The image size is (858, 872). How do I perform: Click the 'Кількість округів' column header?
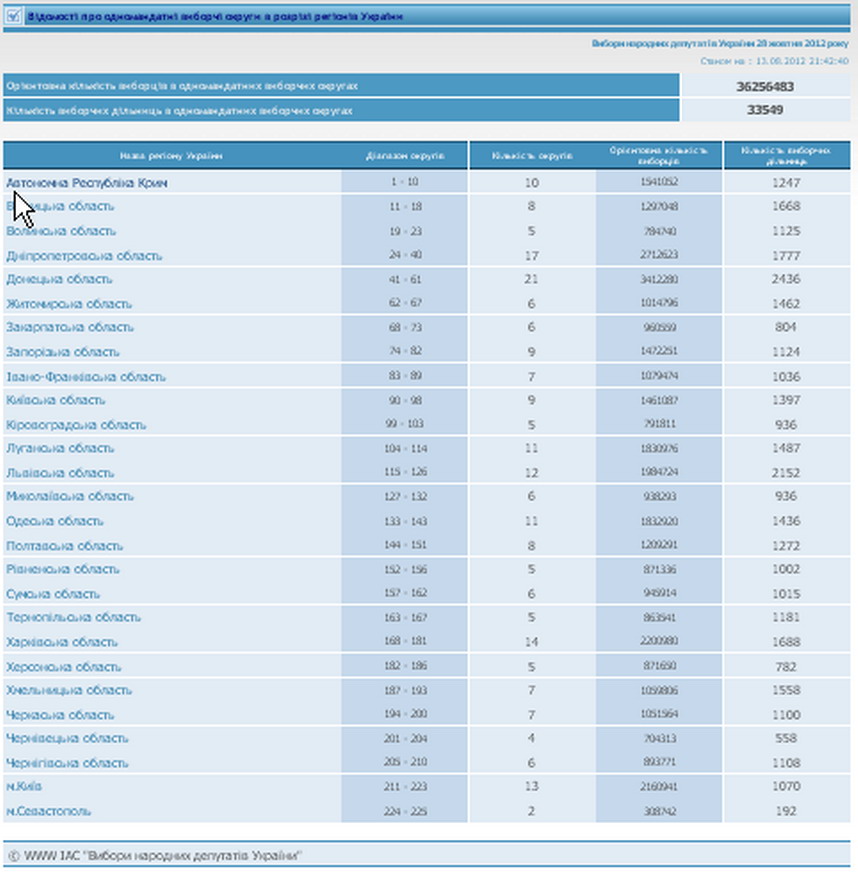[x=531, y=156]
